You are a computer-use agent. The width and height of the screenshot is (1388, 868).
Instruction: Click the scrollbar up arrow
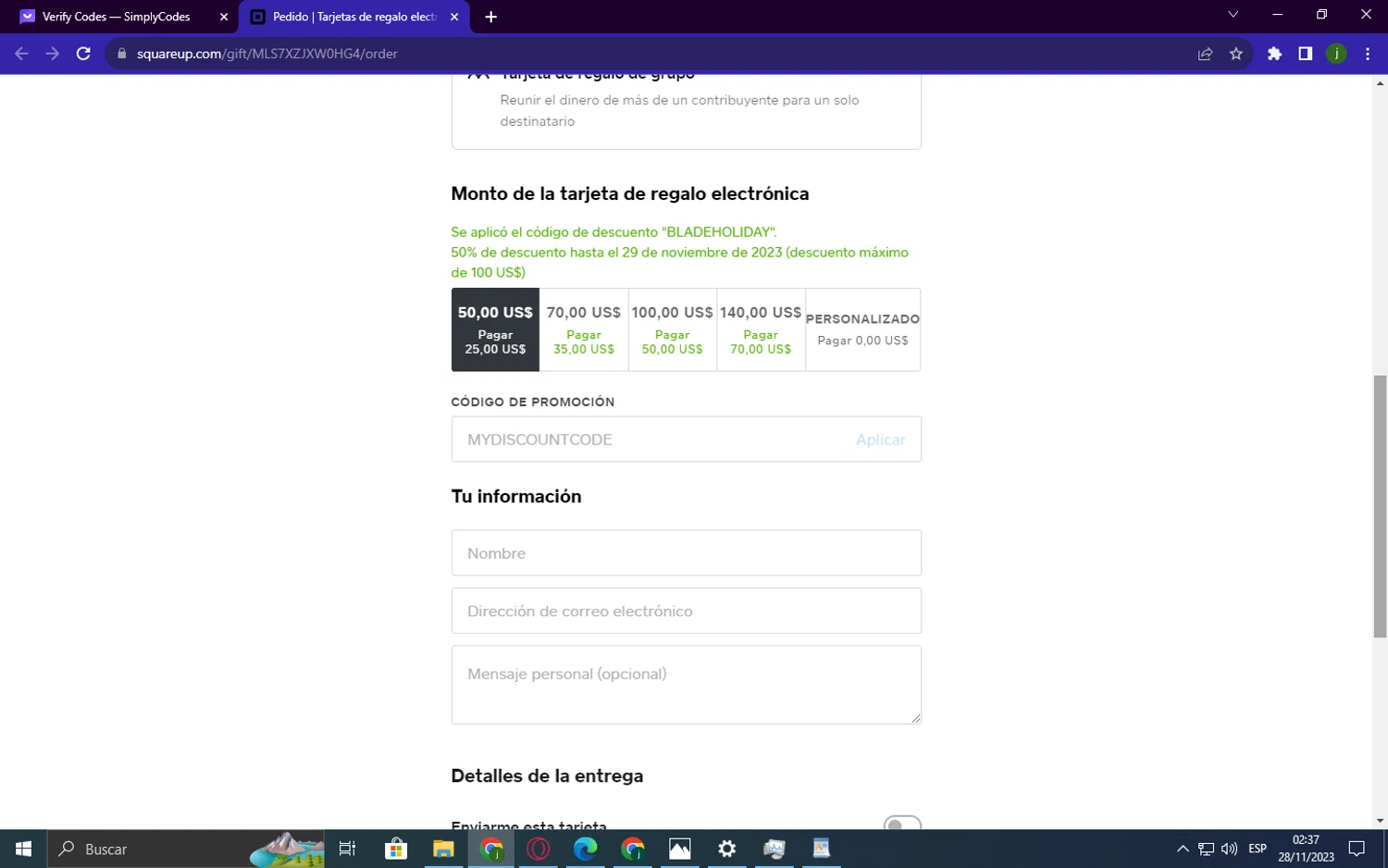(1380, 83)
